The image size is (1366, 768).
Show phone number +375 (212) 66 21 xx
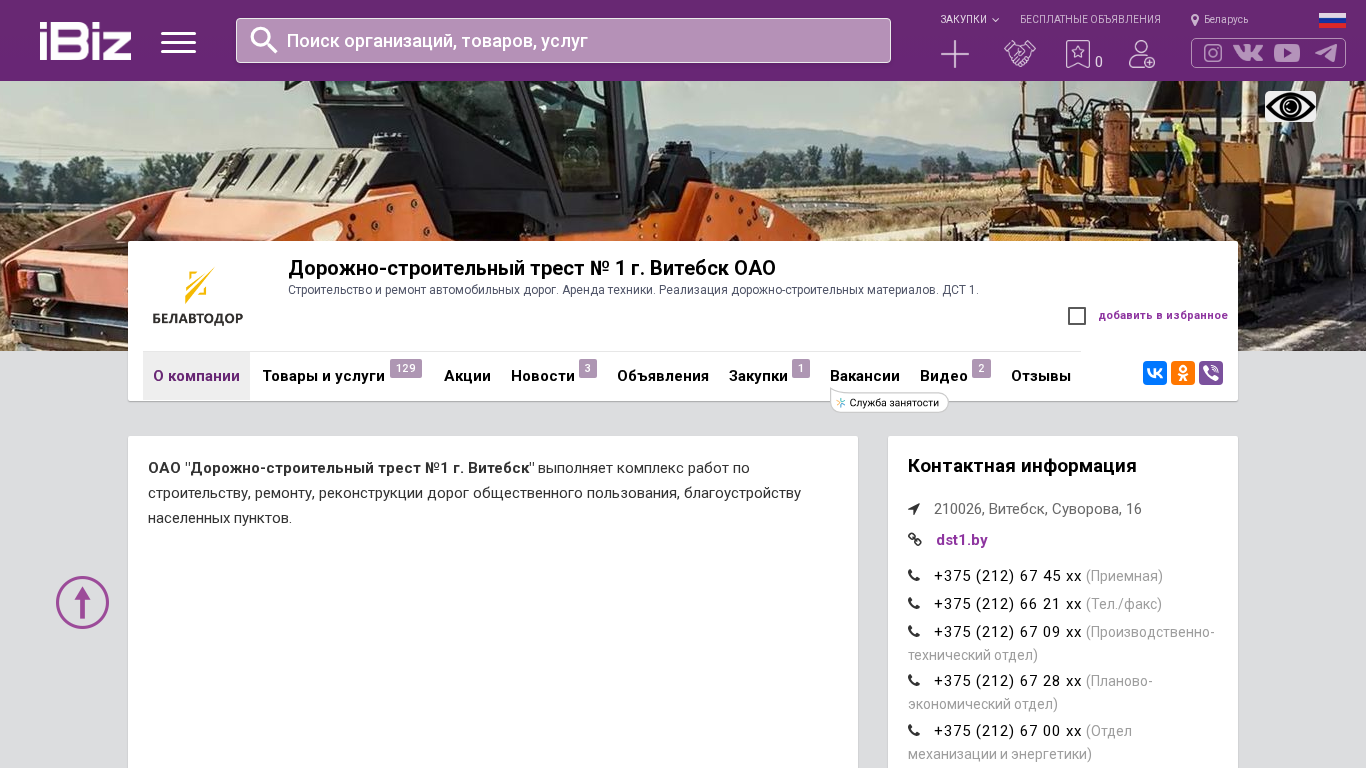(x=1008, y=604)
